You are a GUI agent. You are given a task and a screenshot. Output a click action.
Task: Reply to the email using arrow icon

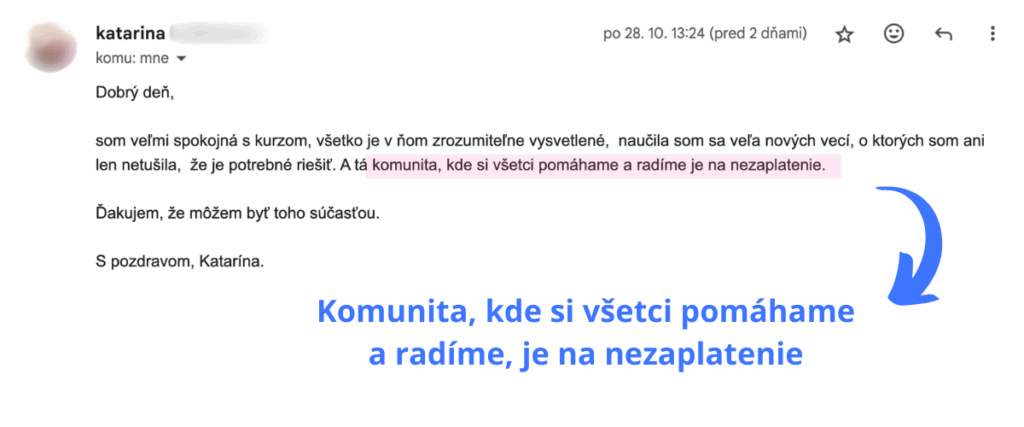[x=943, y=35]
